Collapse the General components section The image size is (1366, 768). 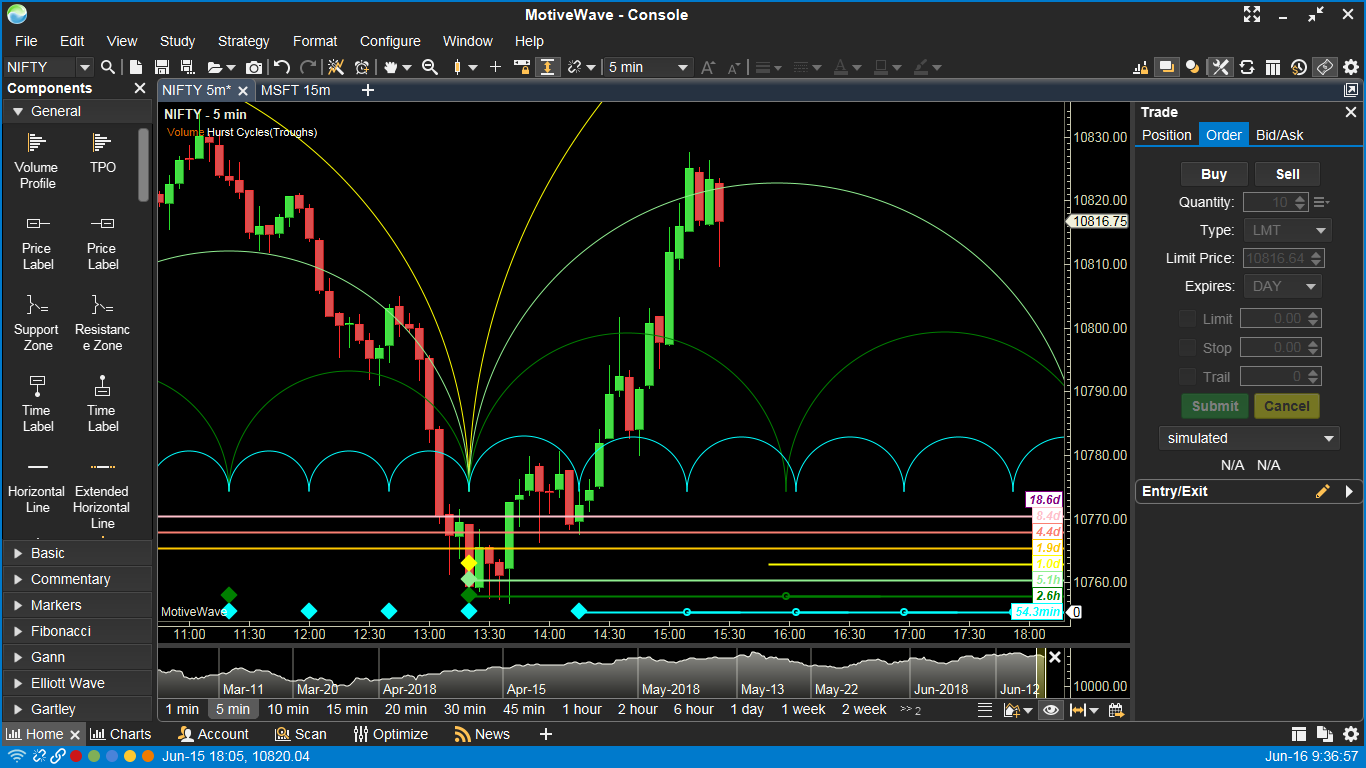[76, 111]
